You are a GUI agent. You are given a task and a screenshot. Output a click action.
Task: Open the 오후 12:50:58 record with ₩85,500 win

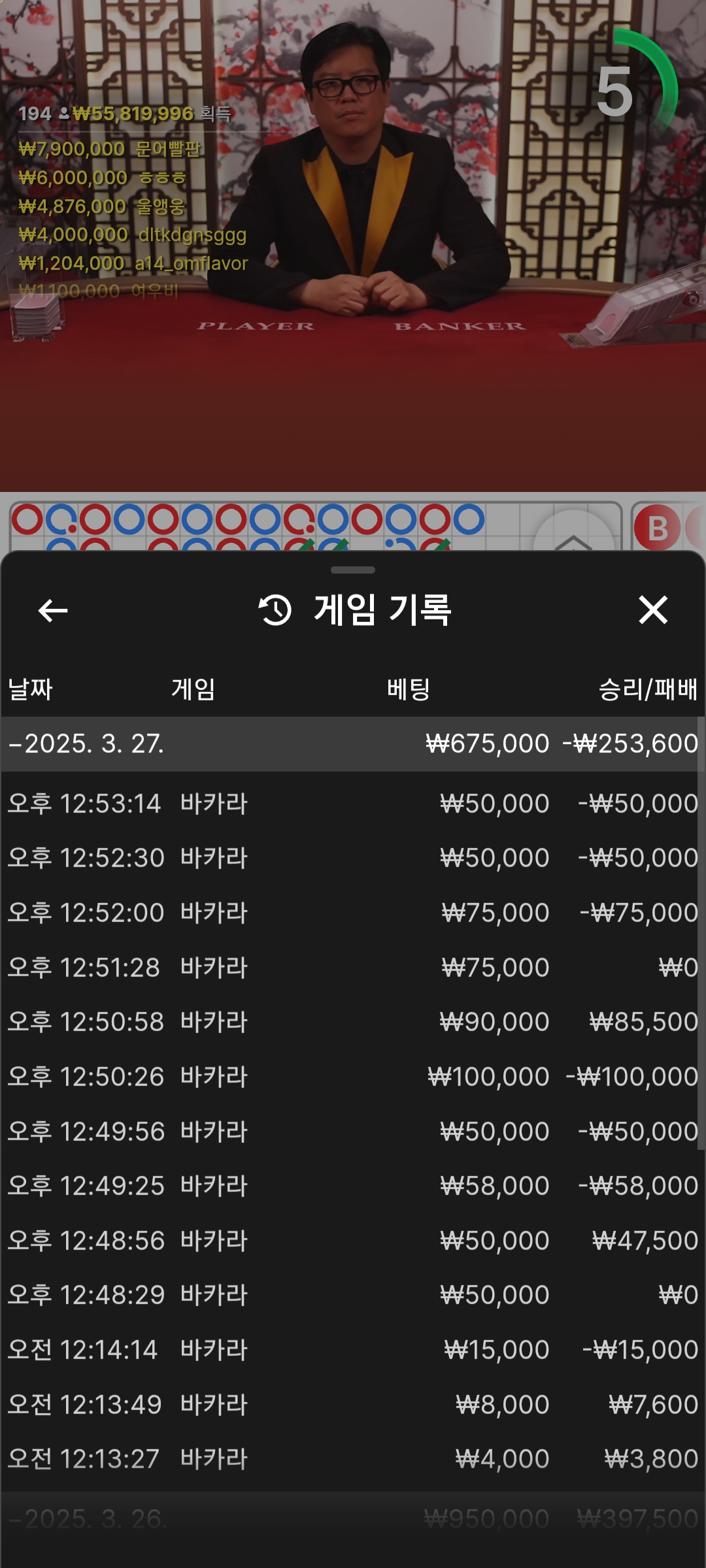pyautogui.click(x=353, y=1022)
